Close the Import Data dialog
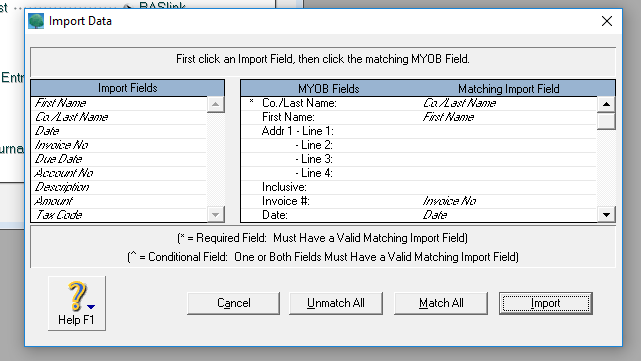641x361 pixels. point(607,21)
